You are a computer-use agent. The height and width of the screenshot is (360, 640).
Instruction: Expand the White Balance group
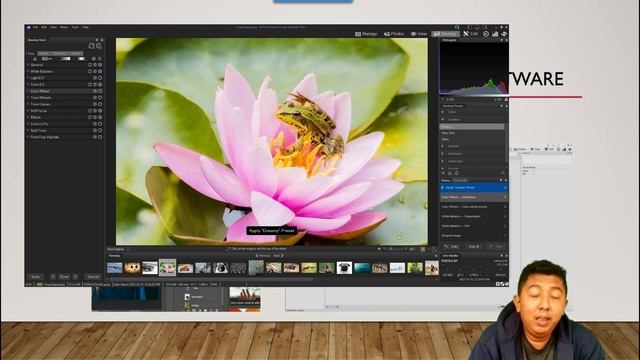click(41, 71)
